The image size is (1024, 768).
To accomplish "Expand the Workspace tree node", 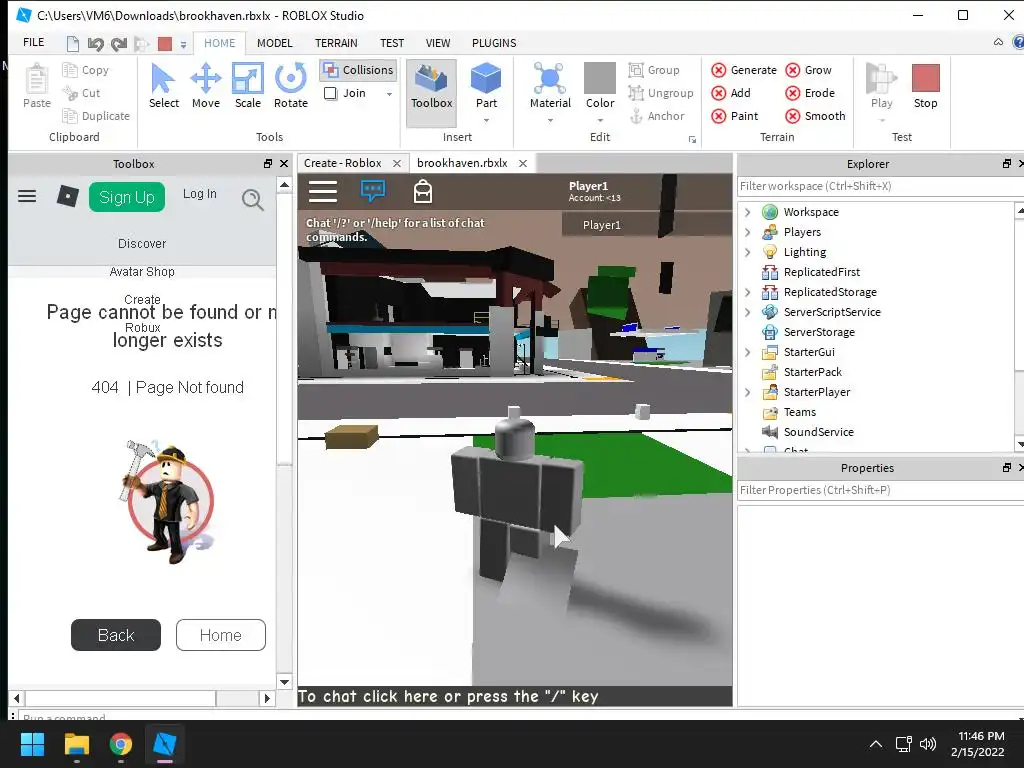I will click(748, 212).
